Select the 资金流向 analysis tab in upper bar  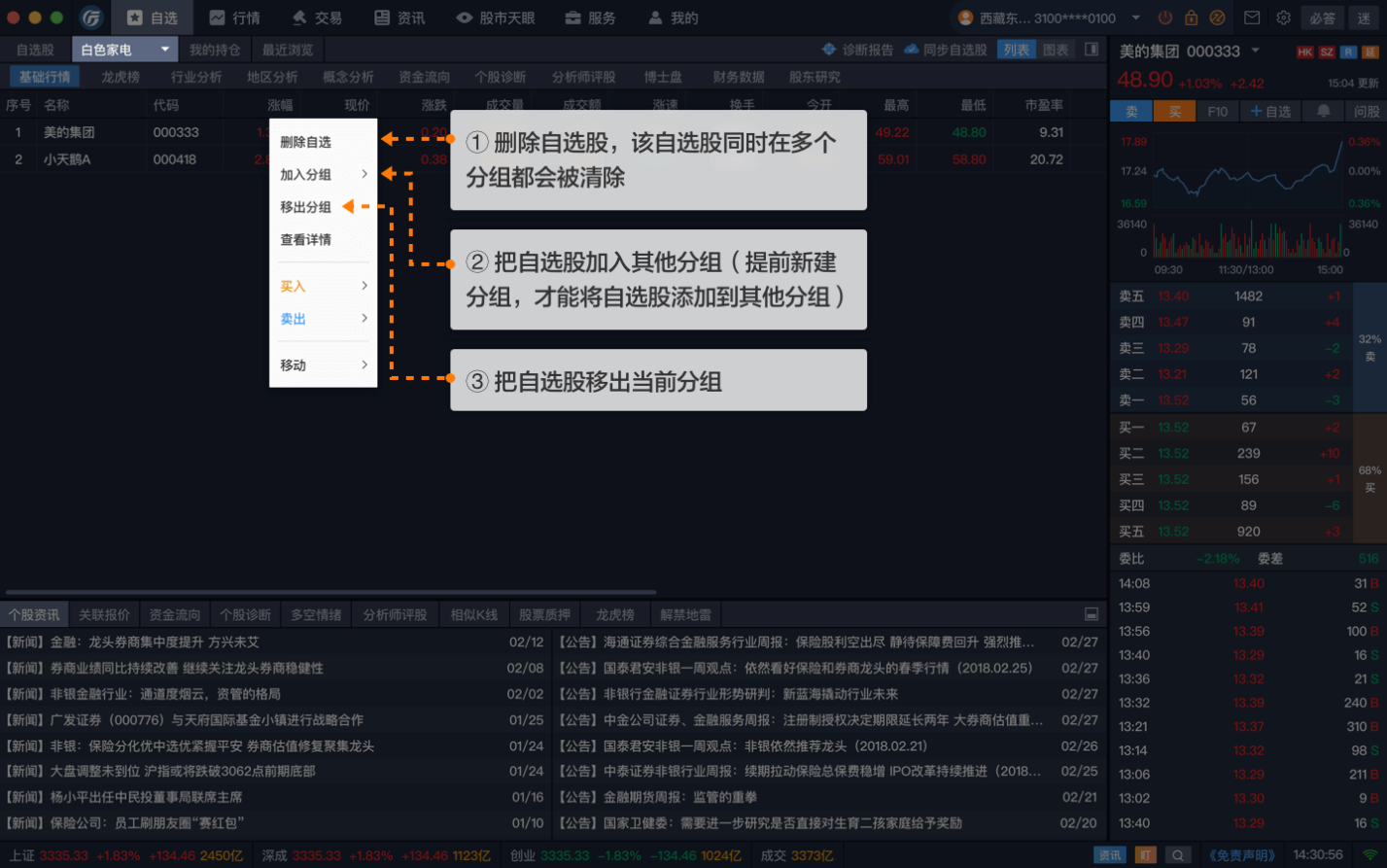[424, 77]
